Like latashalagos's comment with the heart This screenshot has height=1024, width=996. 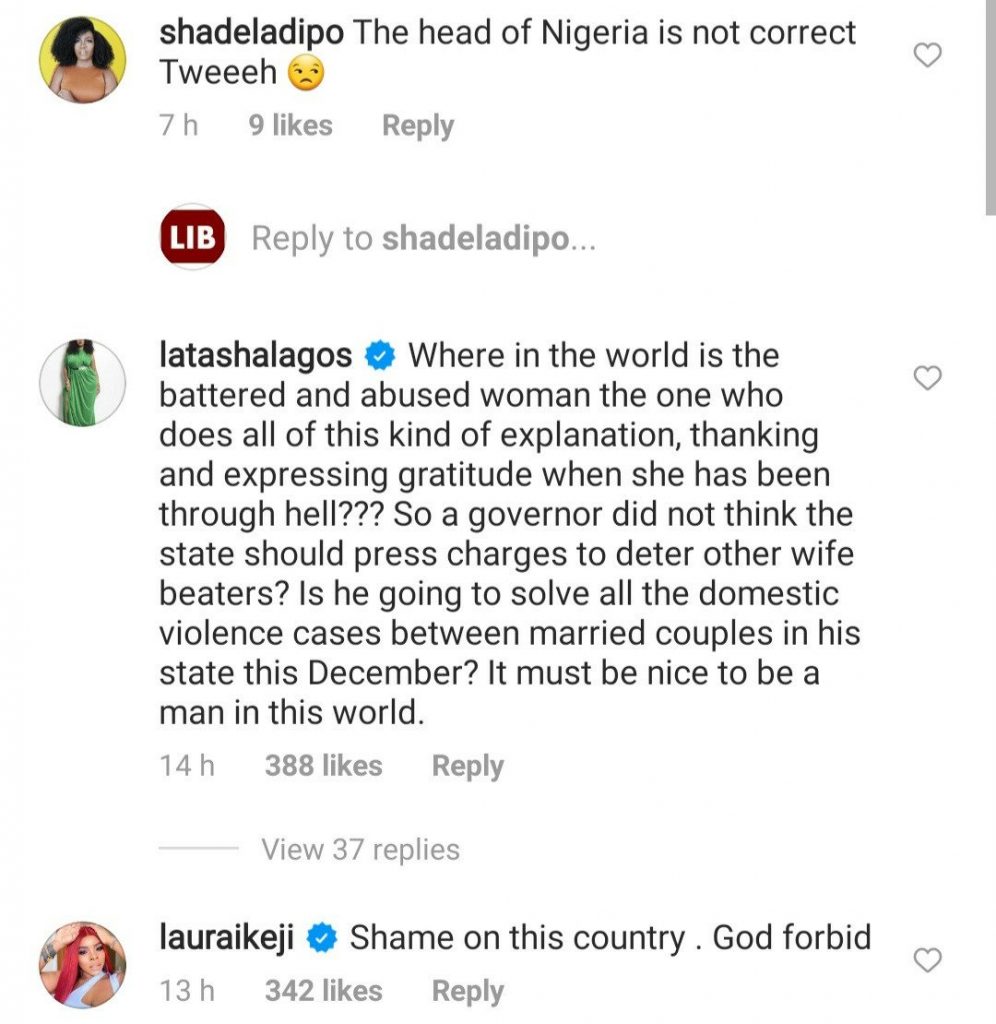tap(929, 378)
